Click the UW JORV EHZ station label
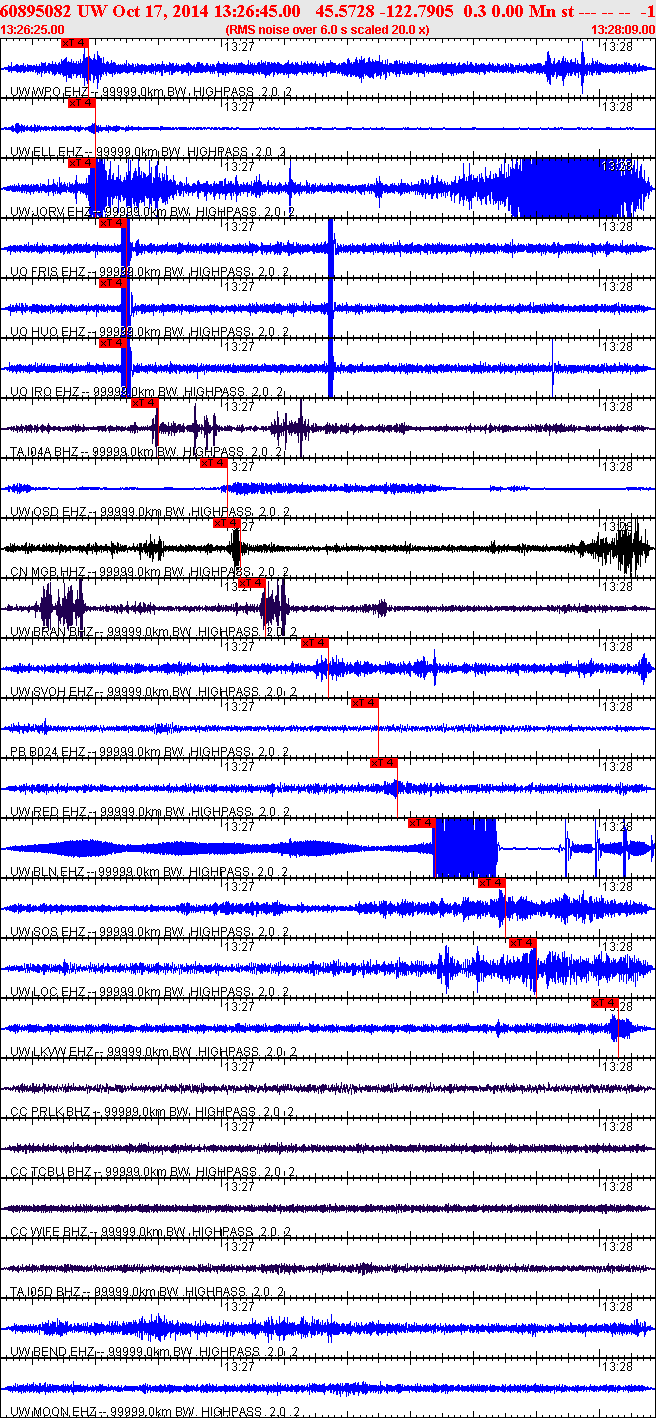The width and height of the screenshot is (656, 1418). tap(52, 212)
